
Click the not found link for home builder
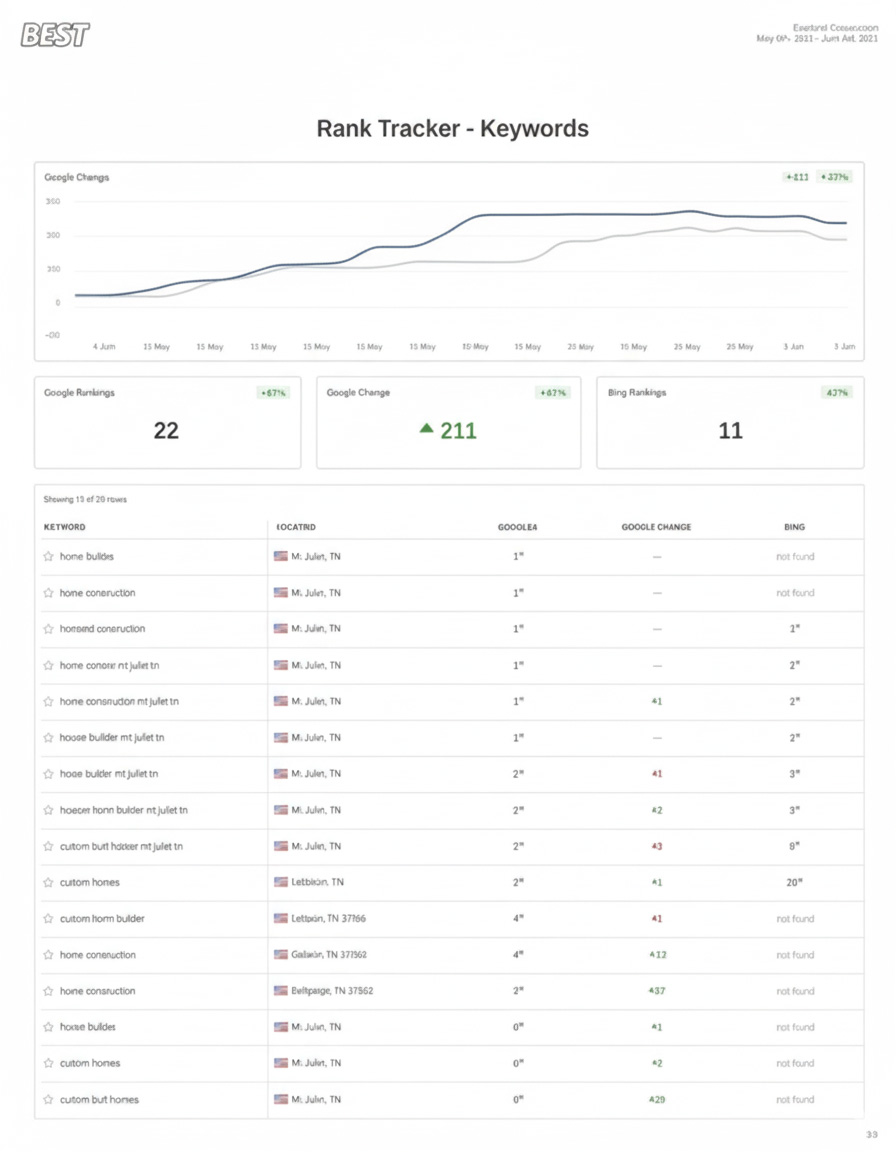point(793,556)
